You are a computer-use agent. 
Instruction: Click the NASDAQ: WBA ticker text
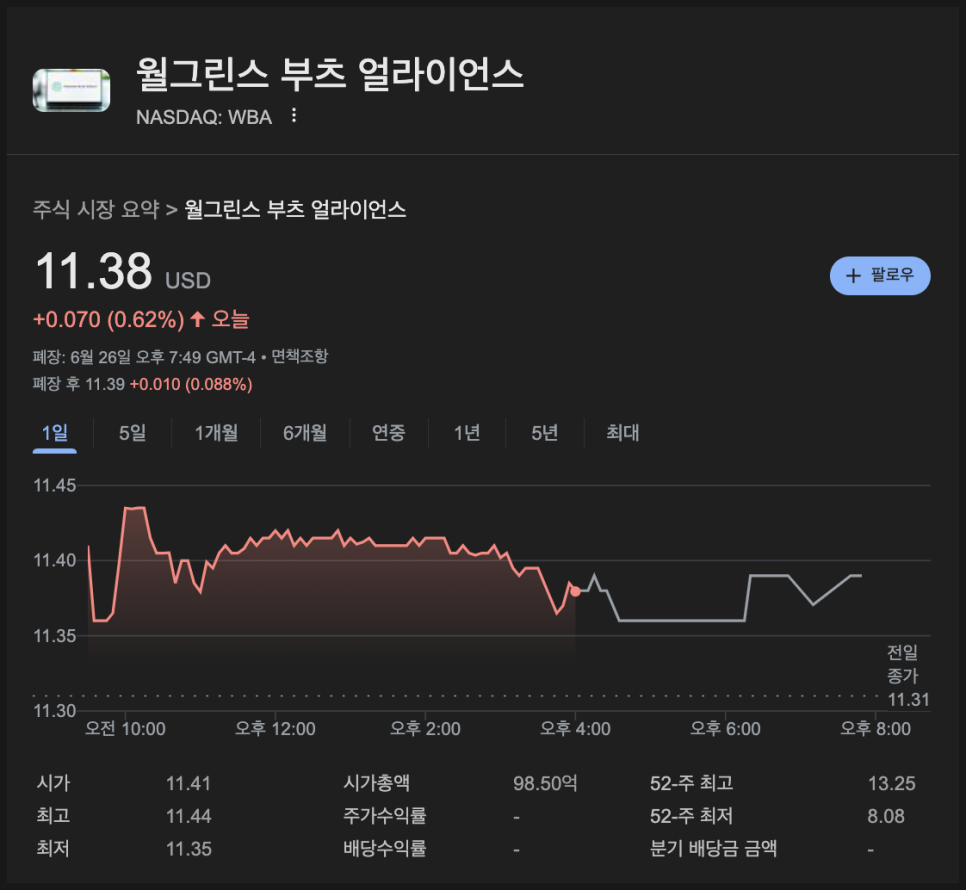(x=204, y=117)
